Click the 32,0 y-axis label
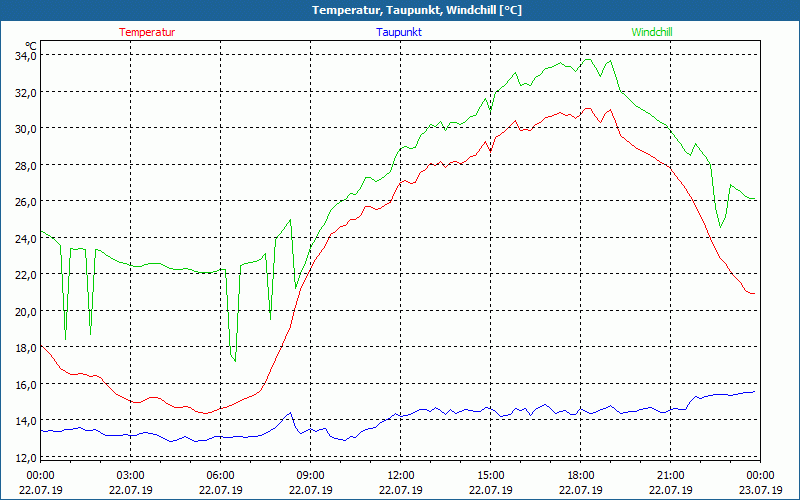Viewport: 800px width, 500px height. coord(26,92)
